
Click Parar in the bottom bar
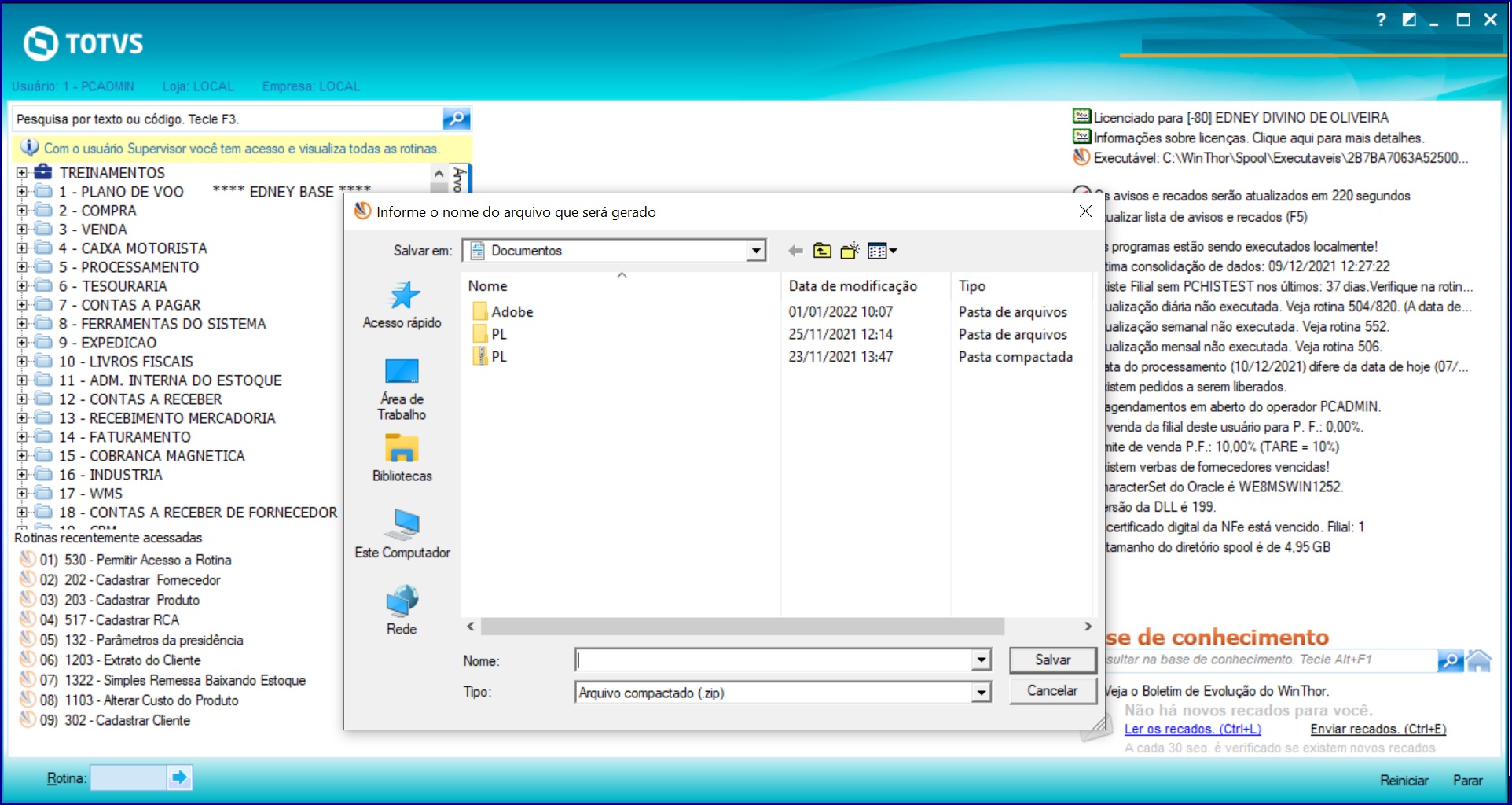1467,781
